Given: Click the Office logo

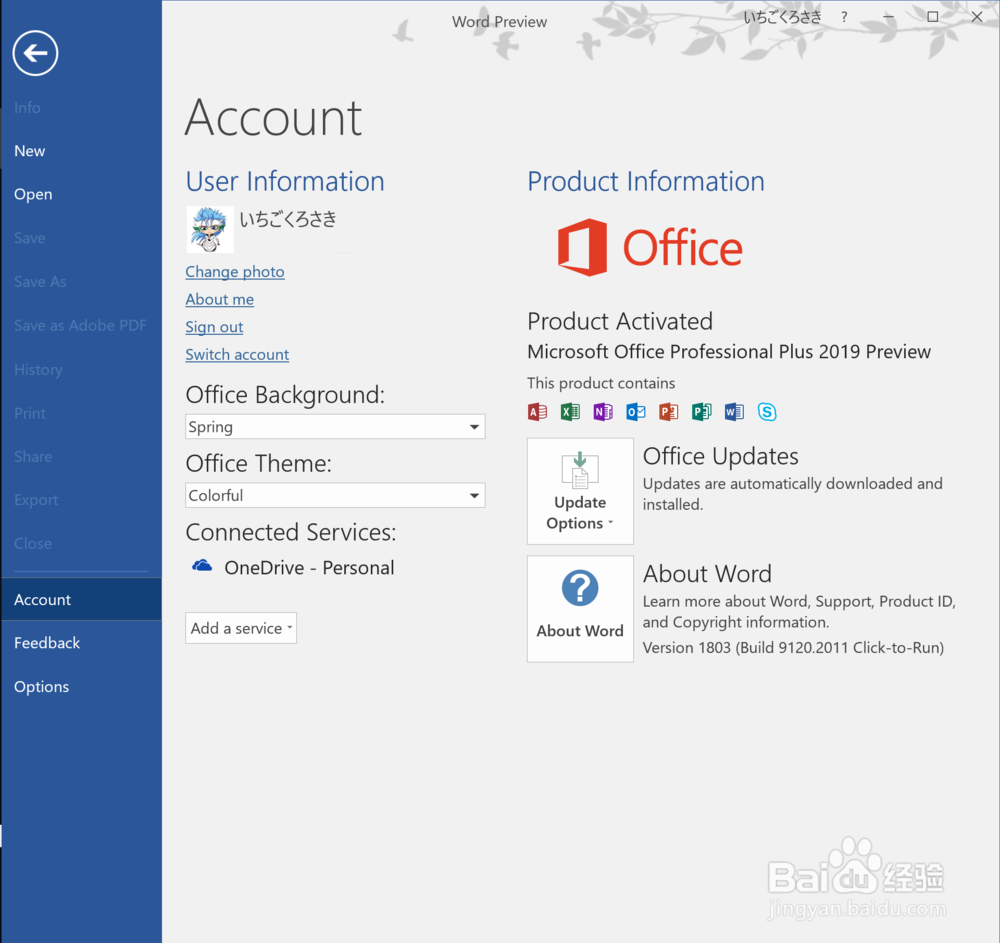Looking at the screenshot, I should tap(650, 247).
